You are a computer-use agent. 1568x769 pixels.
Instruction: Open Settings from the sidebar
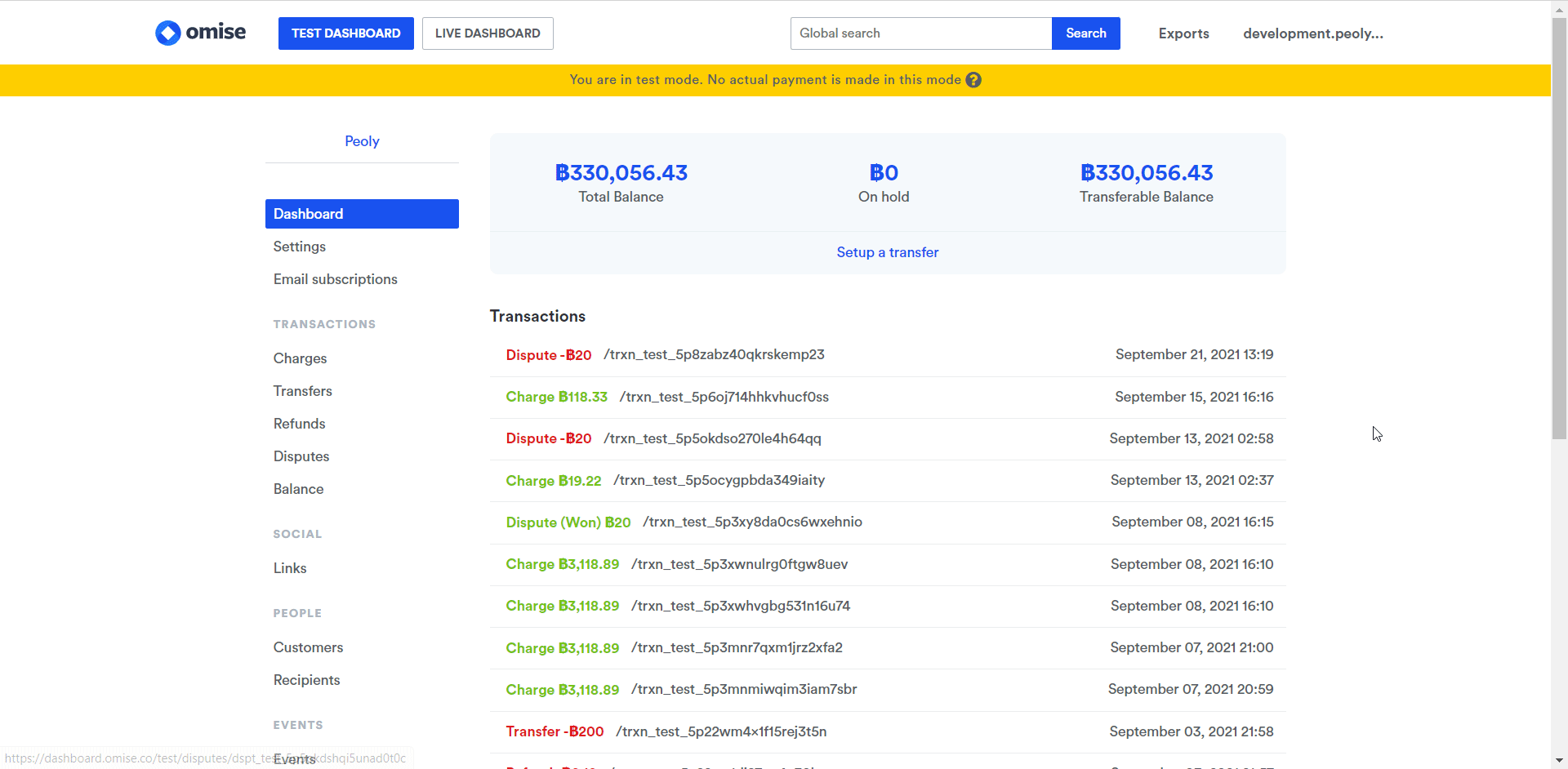[300, 247]
